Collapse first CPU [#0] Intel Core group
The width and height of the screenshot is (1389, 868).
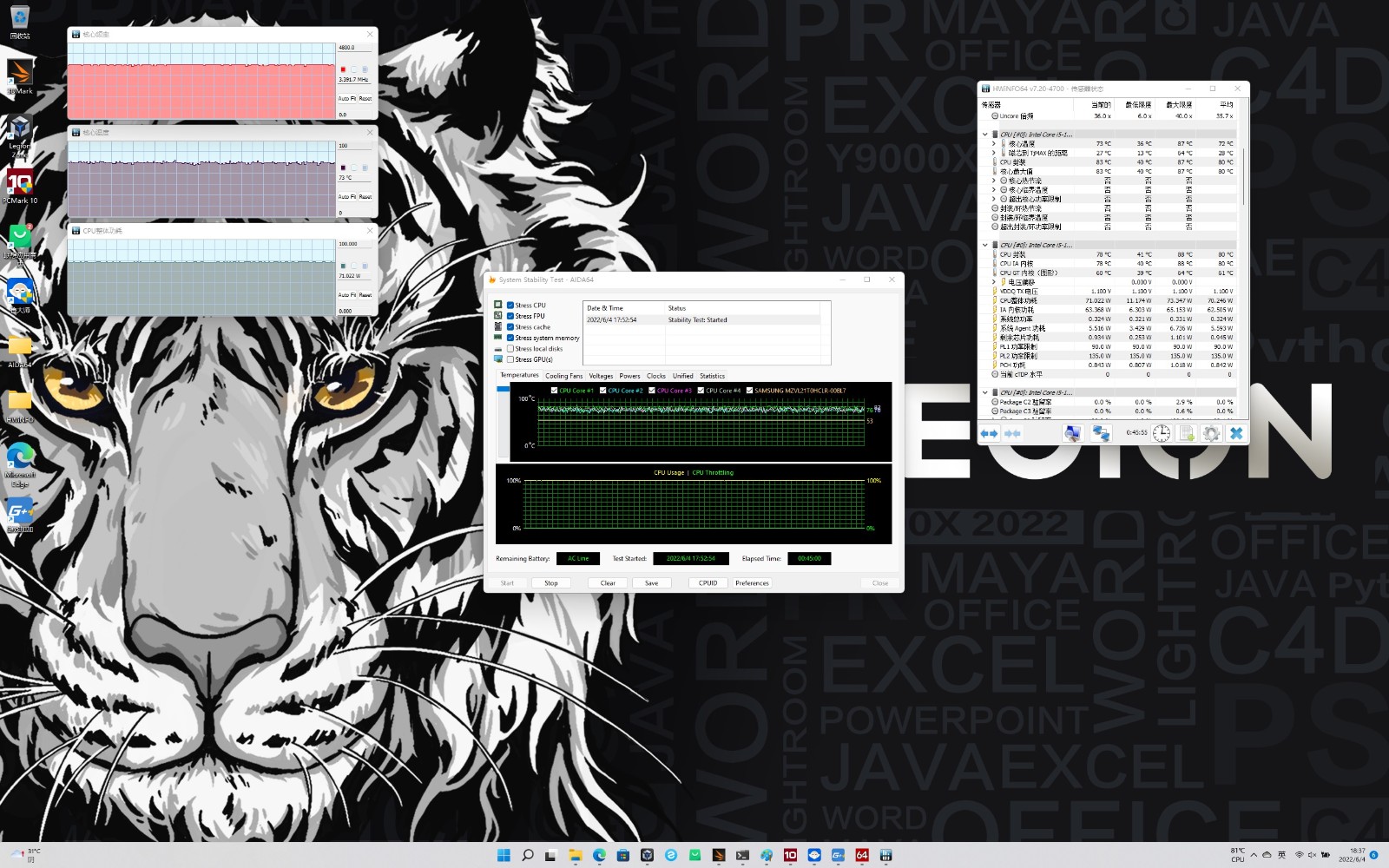pos(985,135)
